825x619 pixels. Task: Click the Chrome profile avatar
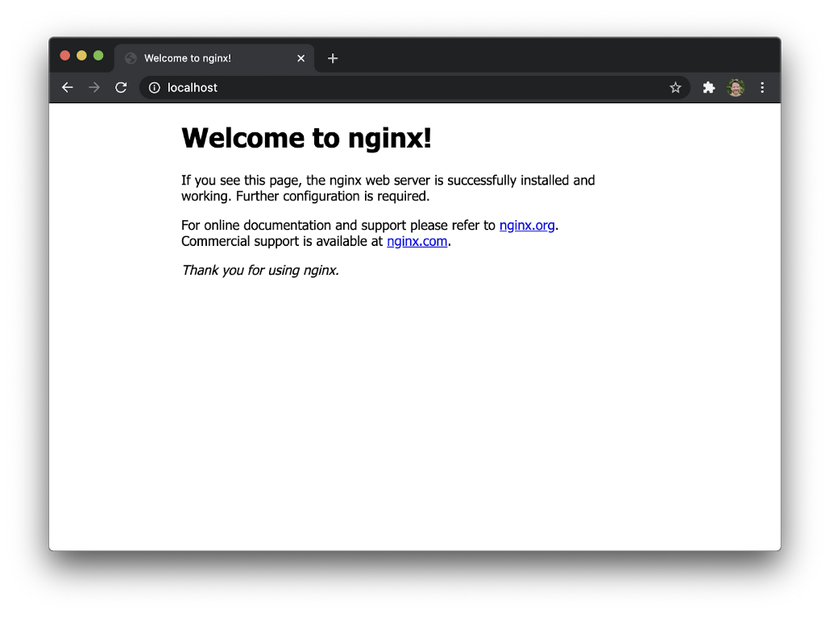pos(735,87)
